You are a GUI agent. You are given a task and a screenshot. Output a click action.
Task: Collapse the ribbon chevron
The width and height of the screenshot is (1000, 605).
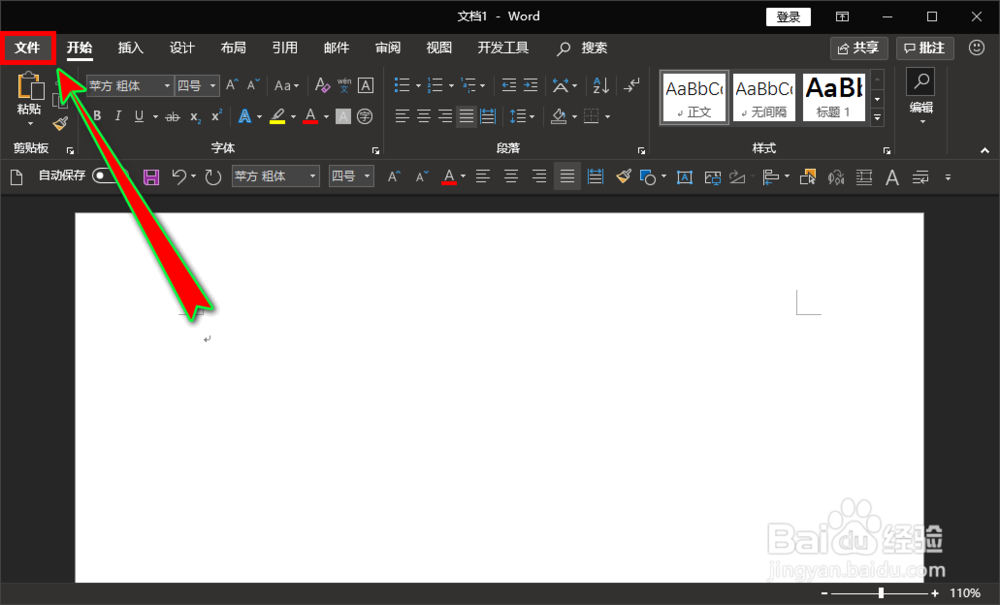(985, 150)
